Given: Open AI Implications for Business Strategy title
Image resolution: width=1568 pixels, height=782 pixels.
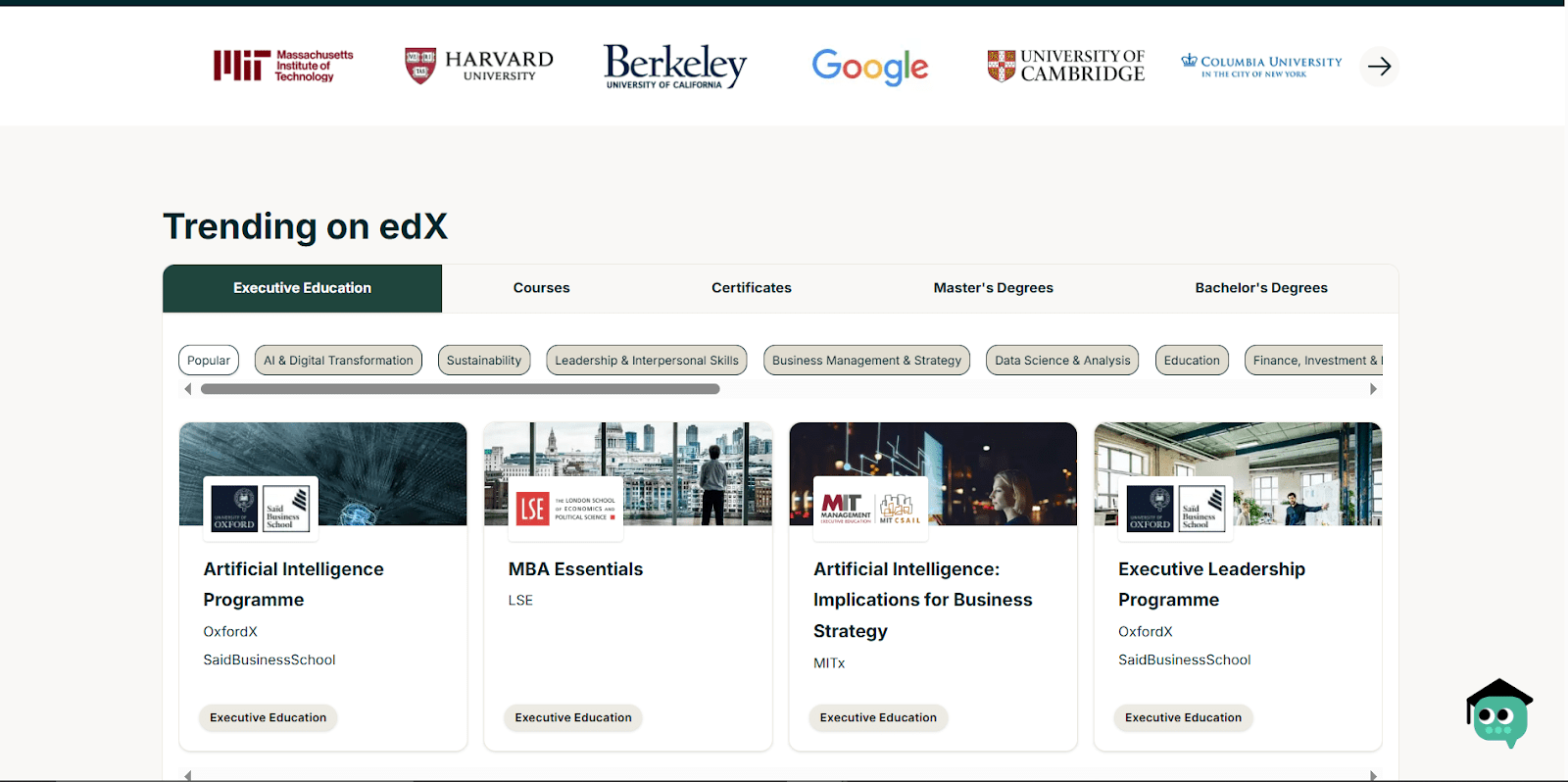Looking at the screenshot, I should (x=923, y=600).
